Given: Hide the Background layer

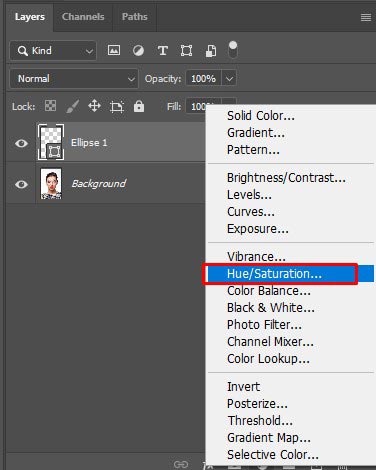Looking at the screenshot, I should [x=21, y=184].
